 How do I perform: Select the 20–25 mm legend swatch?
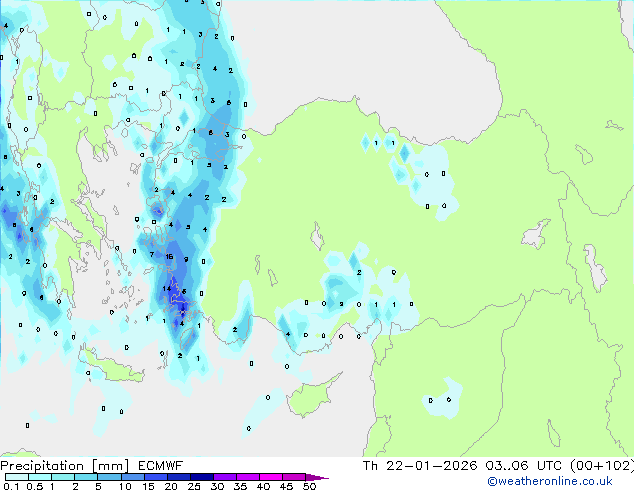point(178,477)
